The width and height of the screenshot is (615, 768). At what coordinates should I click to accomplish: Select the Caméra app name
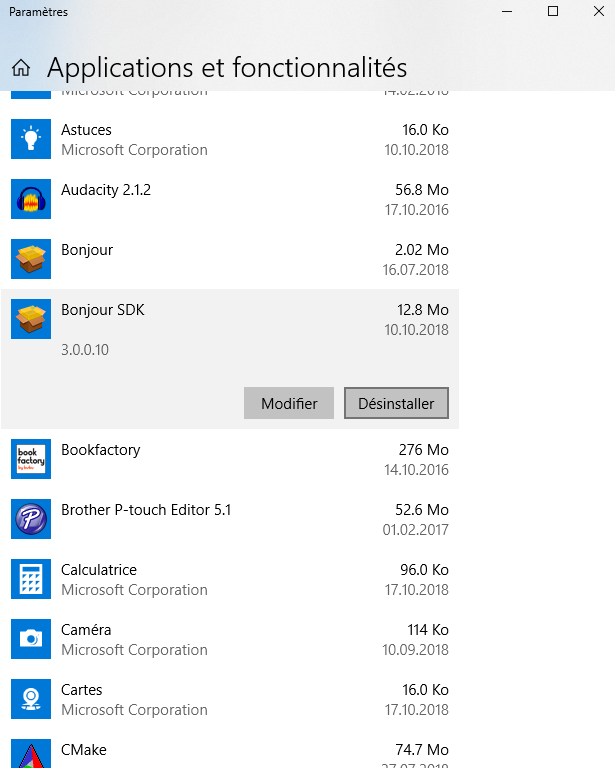(x=86, y=630)
